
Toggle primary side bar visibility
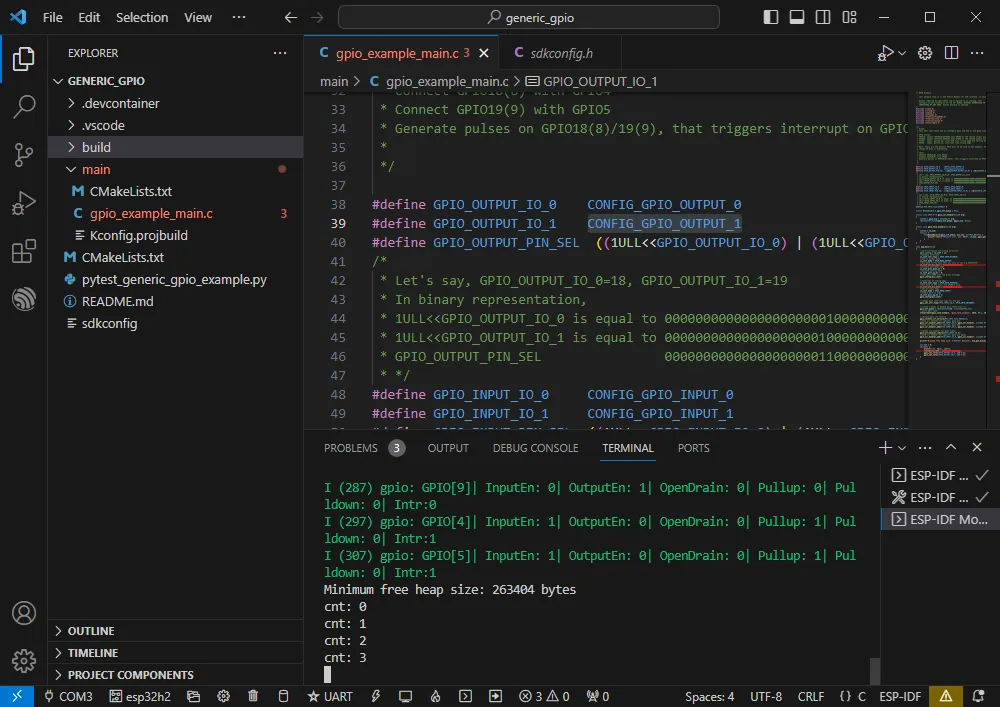[x=771, y=17]
